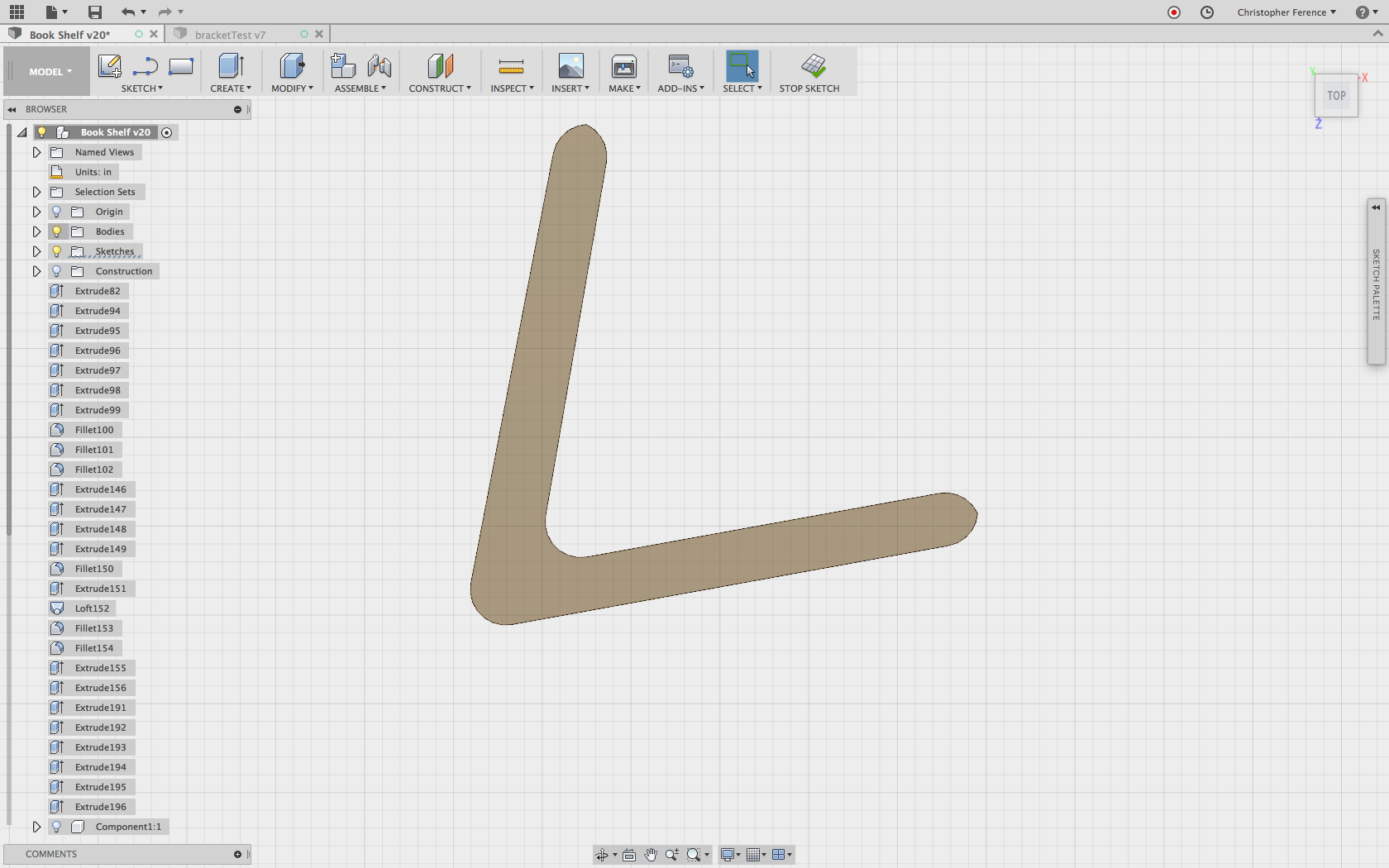Click the Construct plane icon

[440, 66]
